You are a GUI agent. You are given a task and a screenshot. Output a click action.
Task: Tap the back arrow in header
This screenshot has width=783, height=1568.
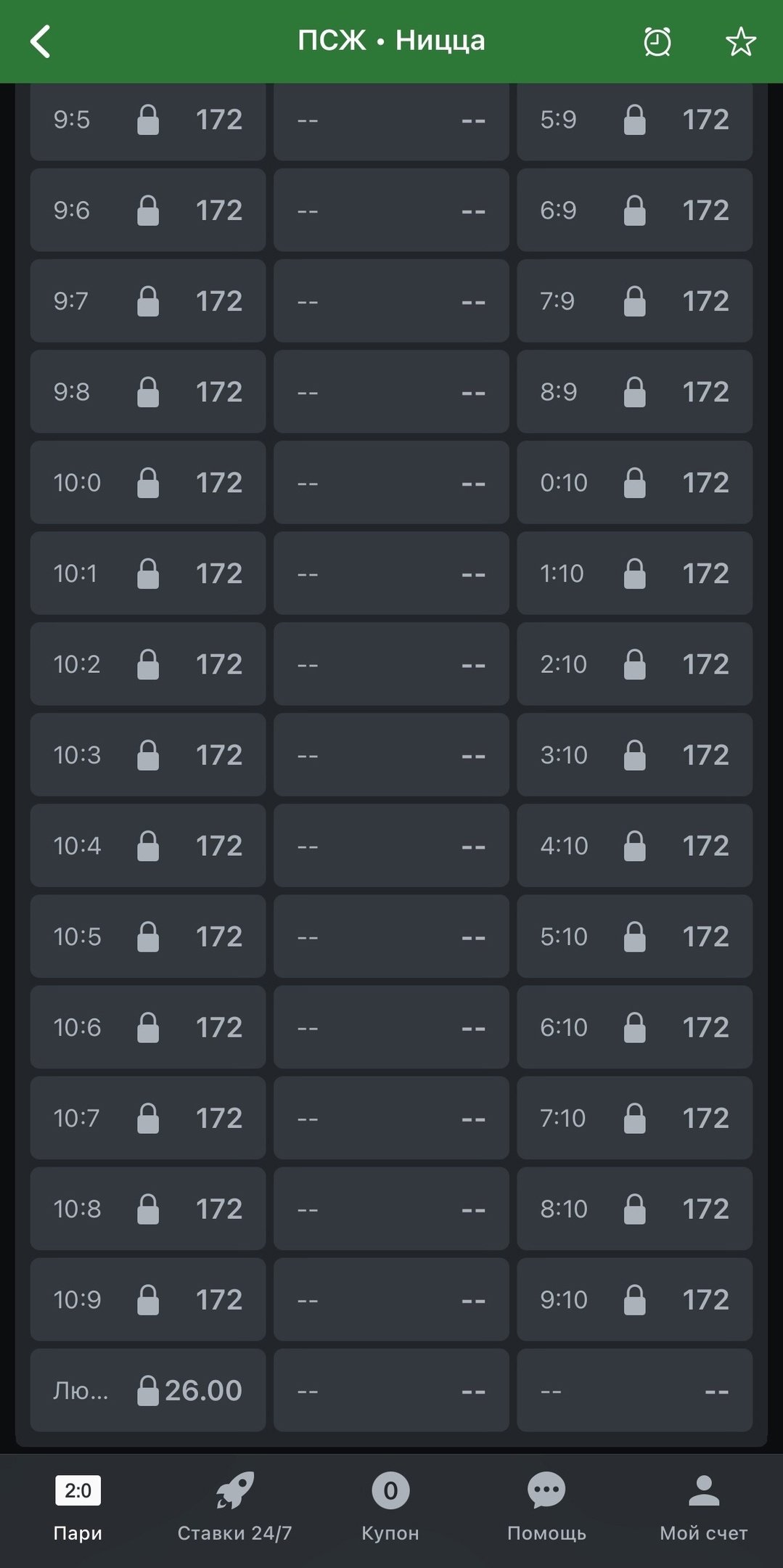tap(41, 41)
